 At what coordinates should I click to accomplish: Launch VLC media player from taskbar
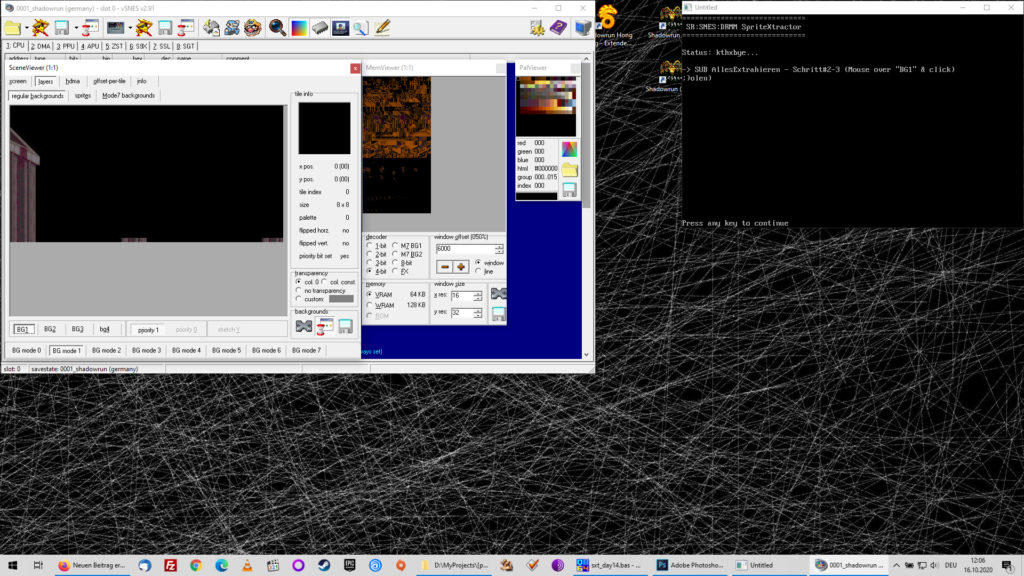pyautogui.click(x=247, y=566)
